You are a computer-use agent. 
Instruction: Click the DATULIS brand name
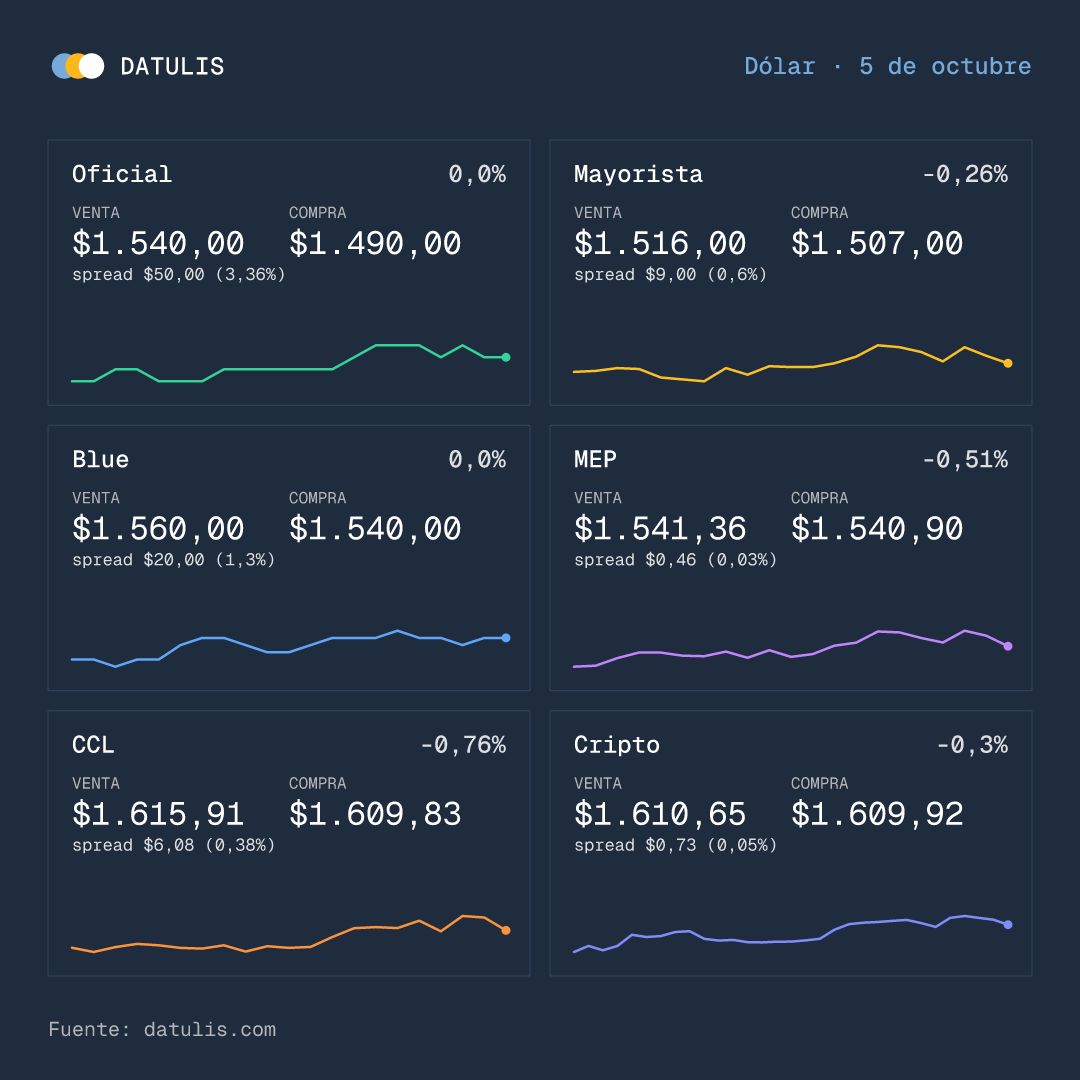click(x=172, y=66)
